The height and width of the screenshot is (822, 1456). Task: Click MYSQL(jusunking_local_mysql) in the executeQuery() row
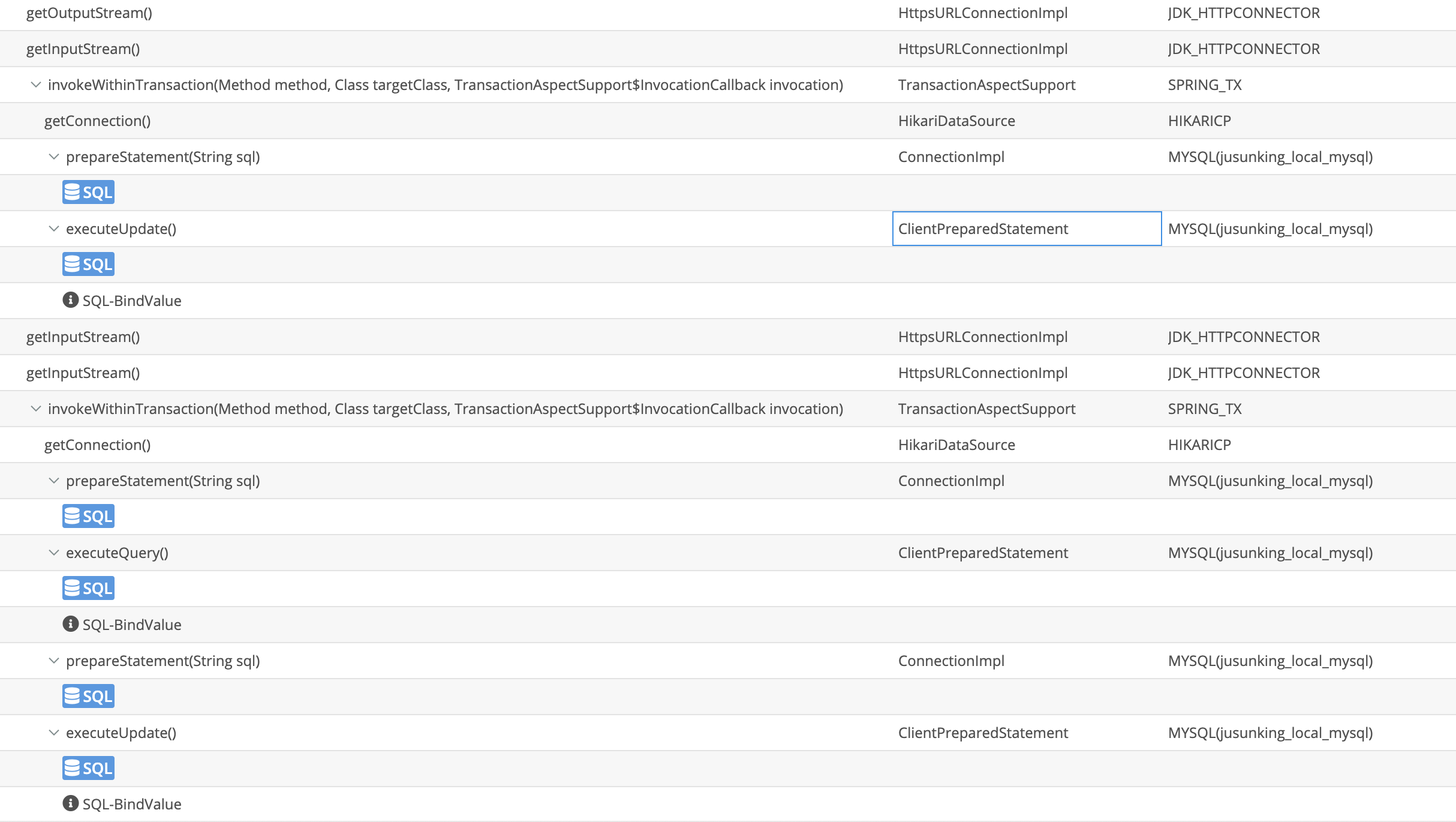pos(1271,553)
